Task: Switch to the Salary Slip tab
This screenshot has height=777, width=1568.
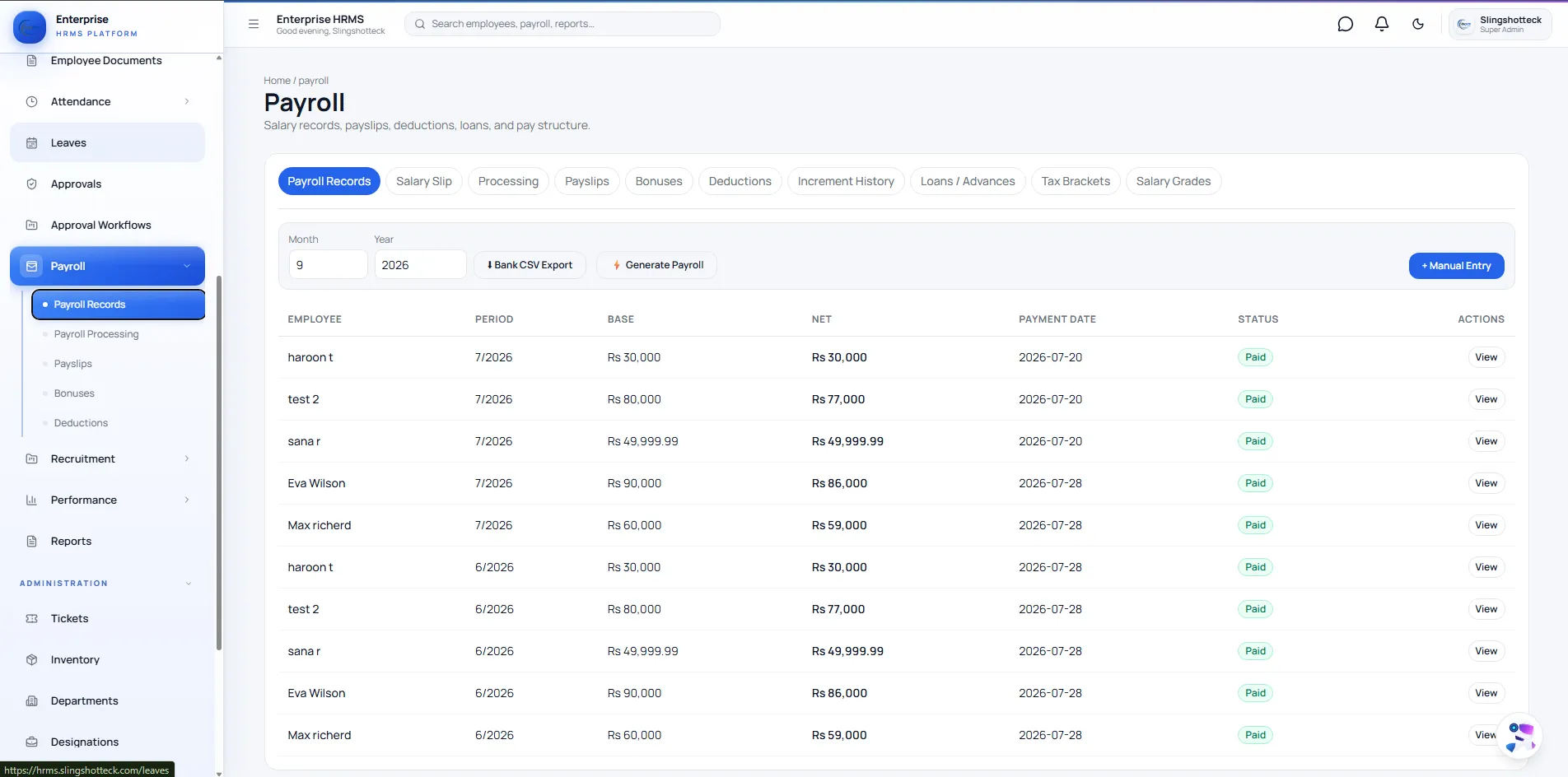Action: click(424, 181)
